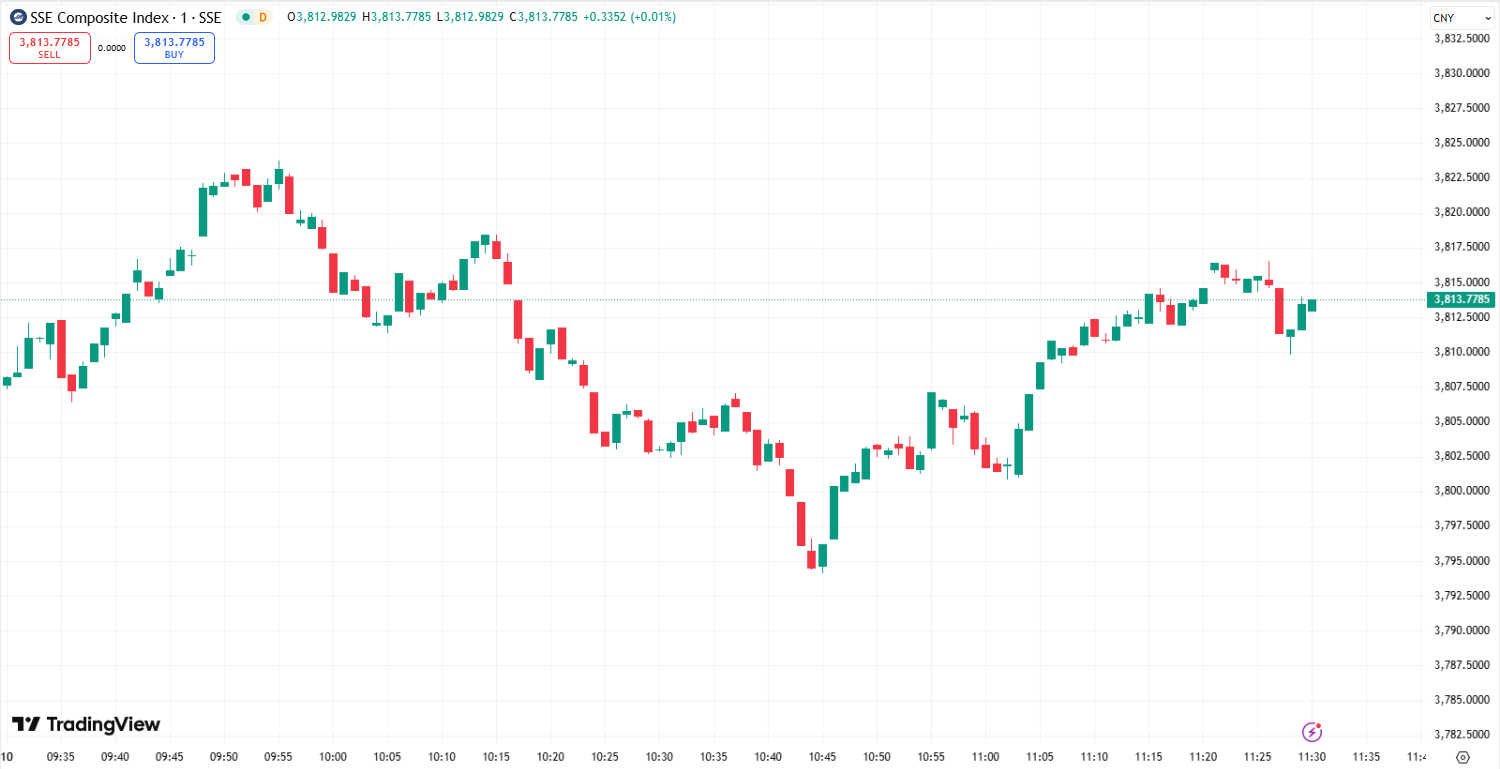Toggle the BUY side of the order widget
Screen dimensions: 1500x769
point(173,47)
